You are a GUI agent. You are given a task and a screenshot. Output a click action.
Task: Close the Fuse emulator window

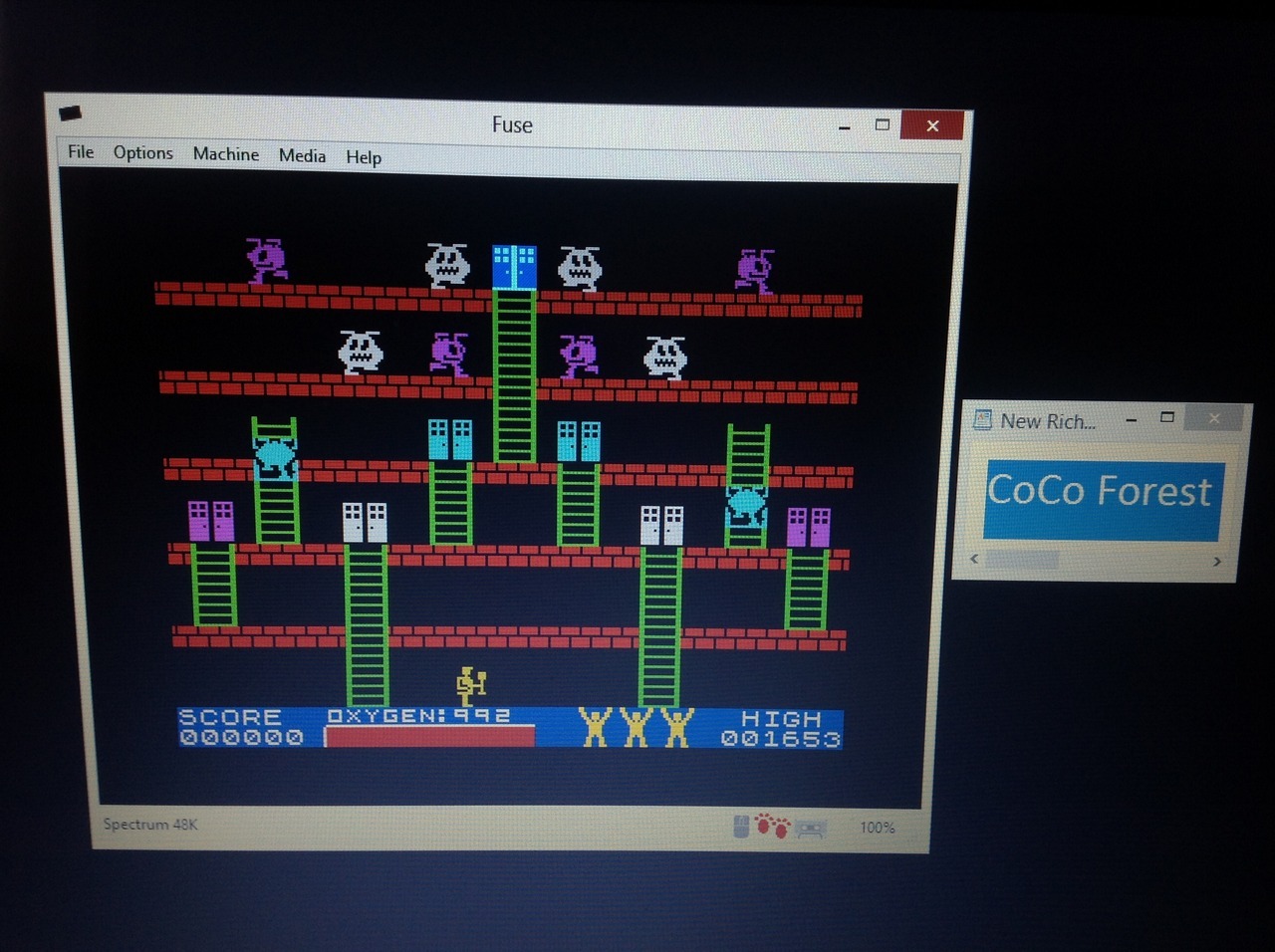click(931, 125)
